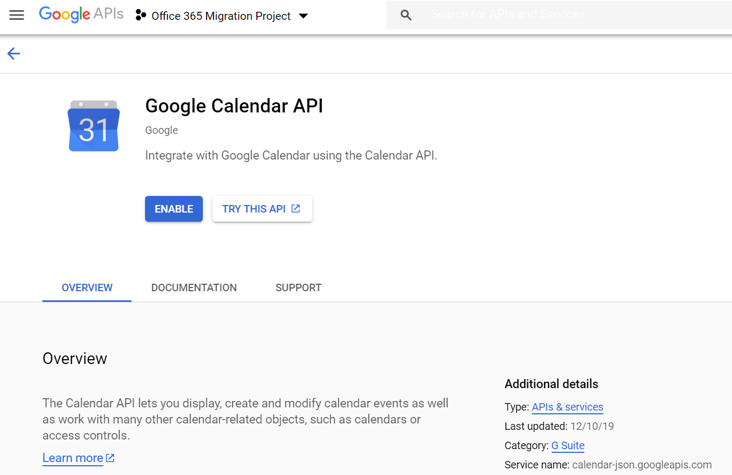732x475 pixels.
Task: Go back using the blue arrow
Action: (x=14, y=54)
